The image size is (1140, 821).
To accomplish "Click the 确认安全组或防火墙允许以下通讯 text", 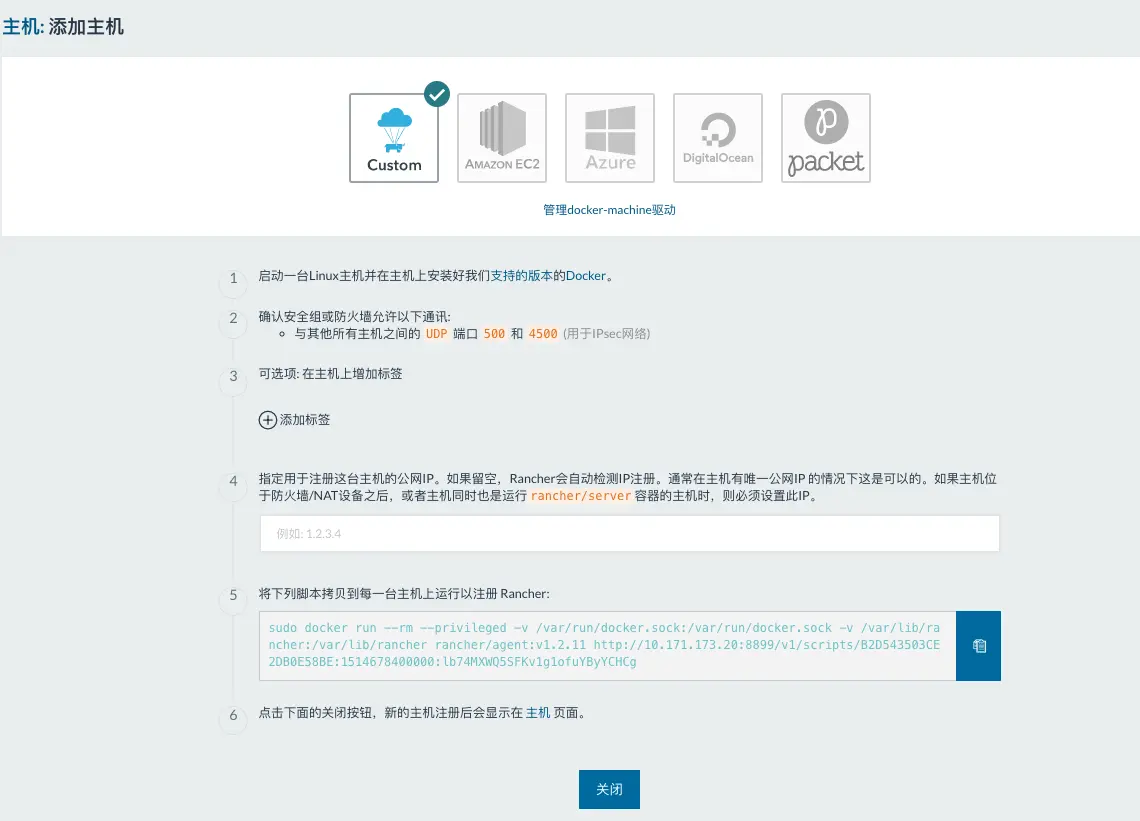I will (355, 316).
